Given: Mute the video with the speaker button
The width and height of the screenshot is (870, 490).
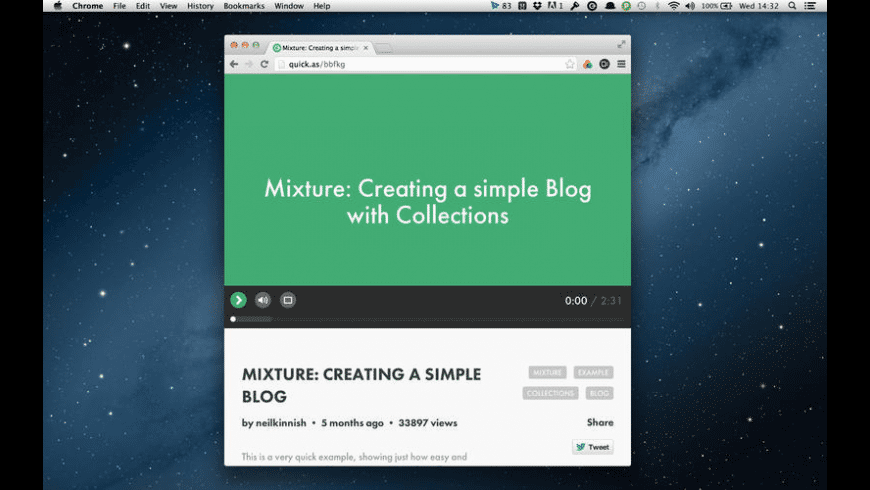Looking at the screenshot, I should tap(263, 300).
